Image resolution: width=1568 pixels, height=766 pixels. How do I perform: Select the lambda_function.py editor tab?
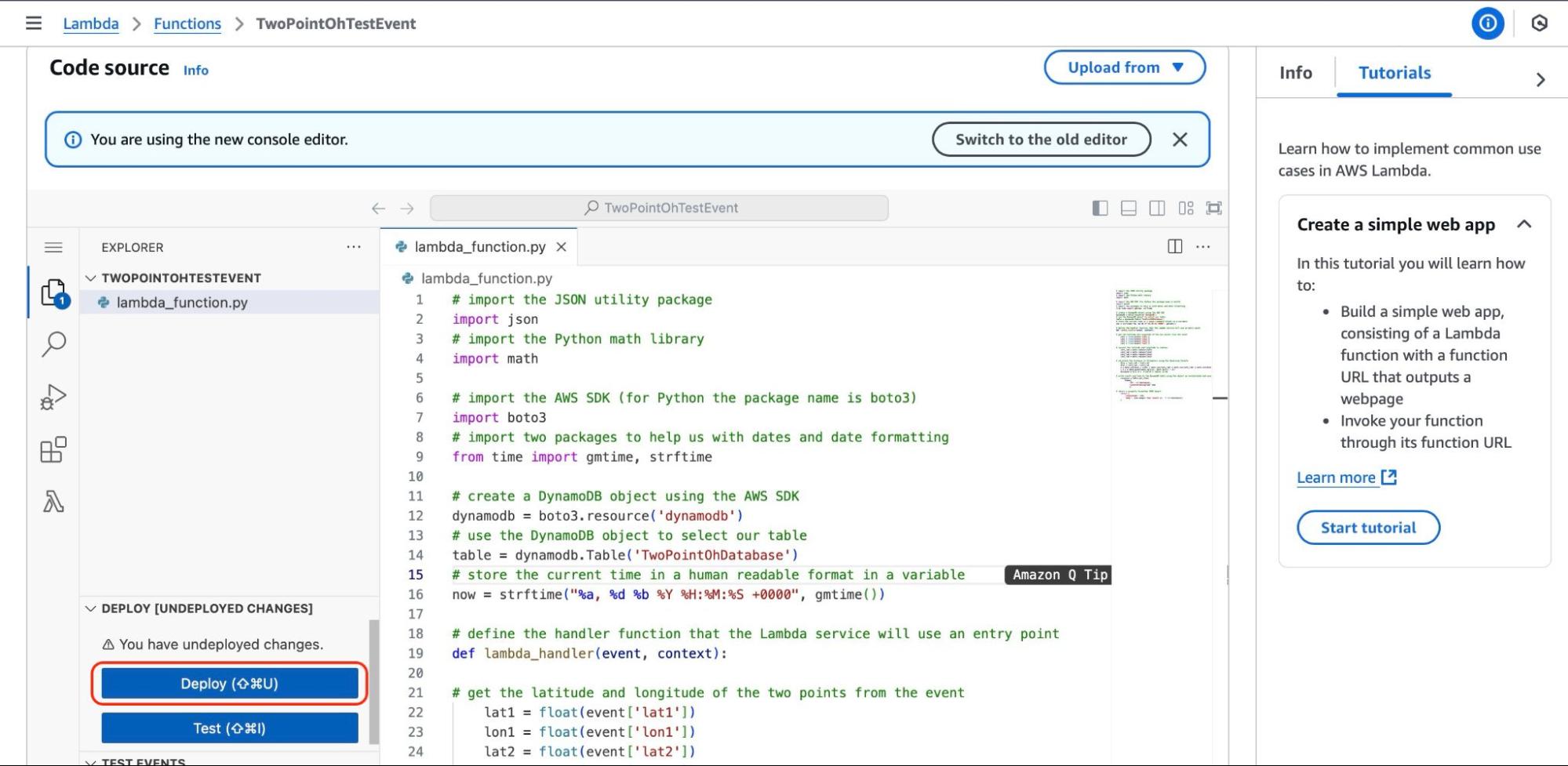point(479,247)
